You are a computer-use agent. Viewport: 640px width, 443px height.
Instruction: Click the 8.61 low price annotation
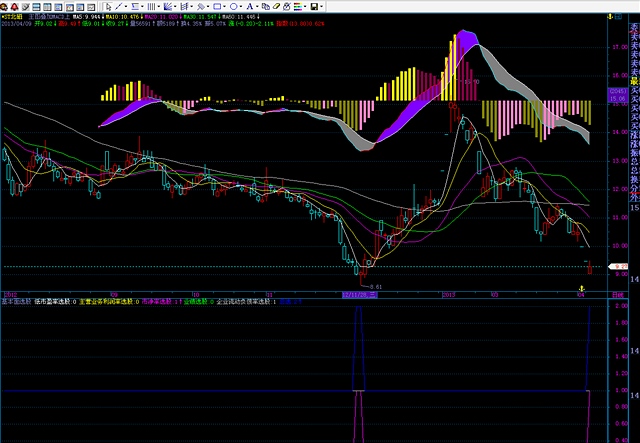376,287
